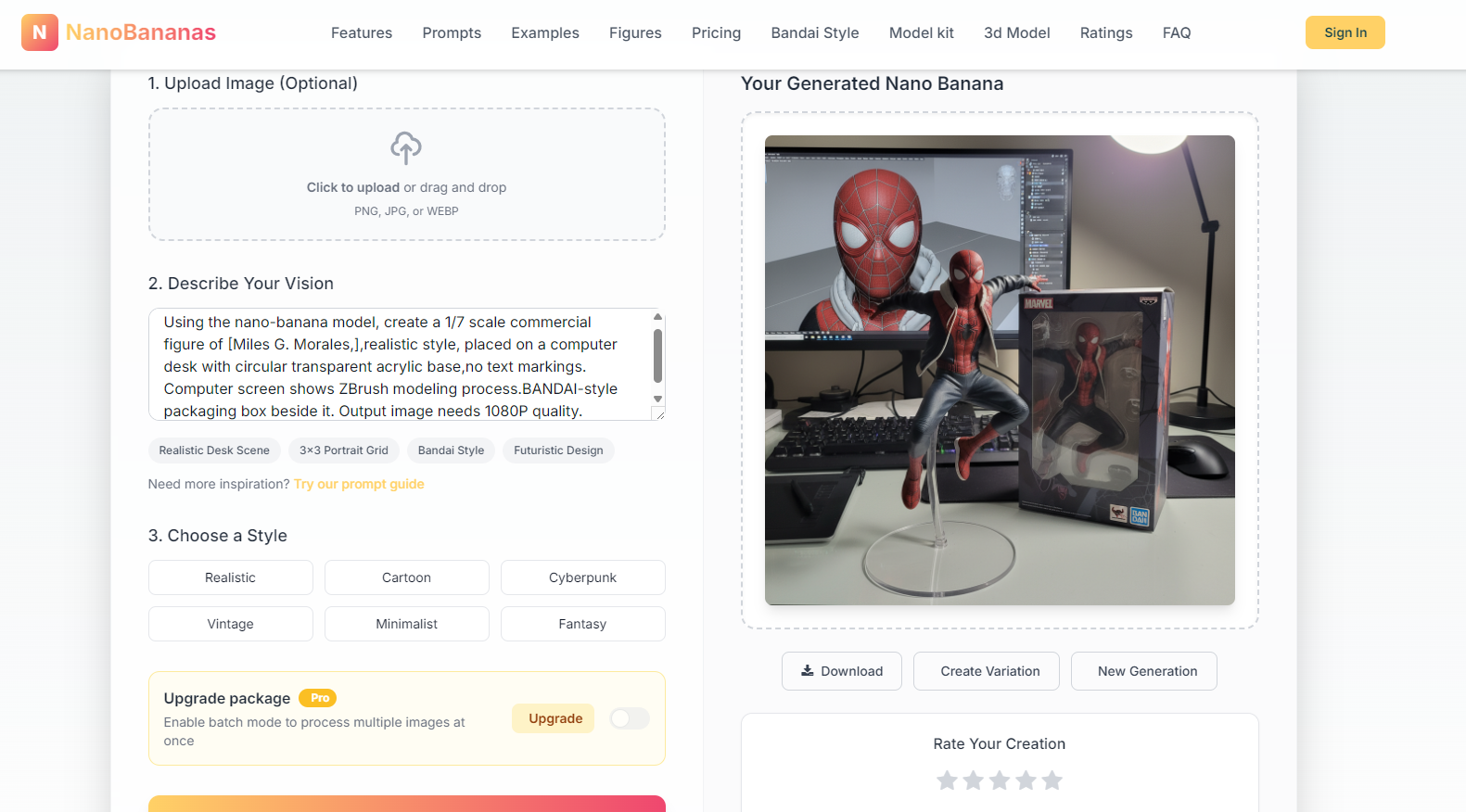Select the Realistic Desk Scene preset
The width and height of the screenshot is (1466, 812).
[214, 450]
